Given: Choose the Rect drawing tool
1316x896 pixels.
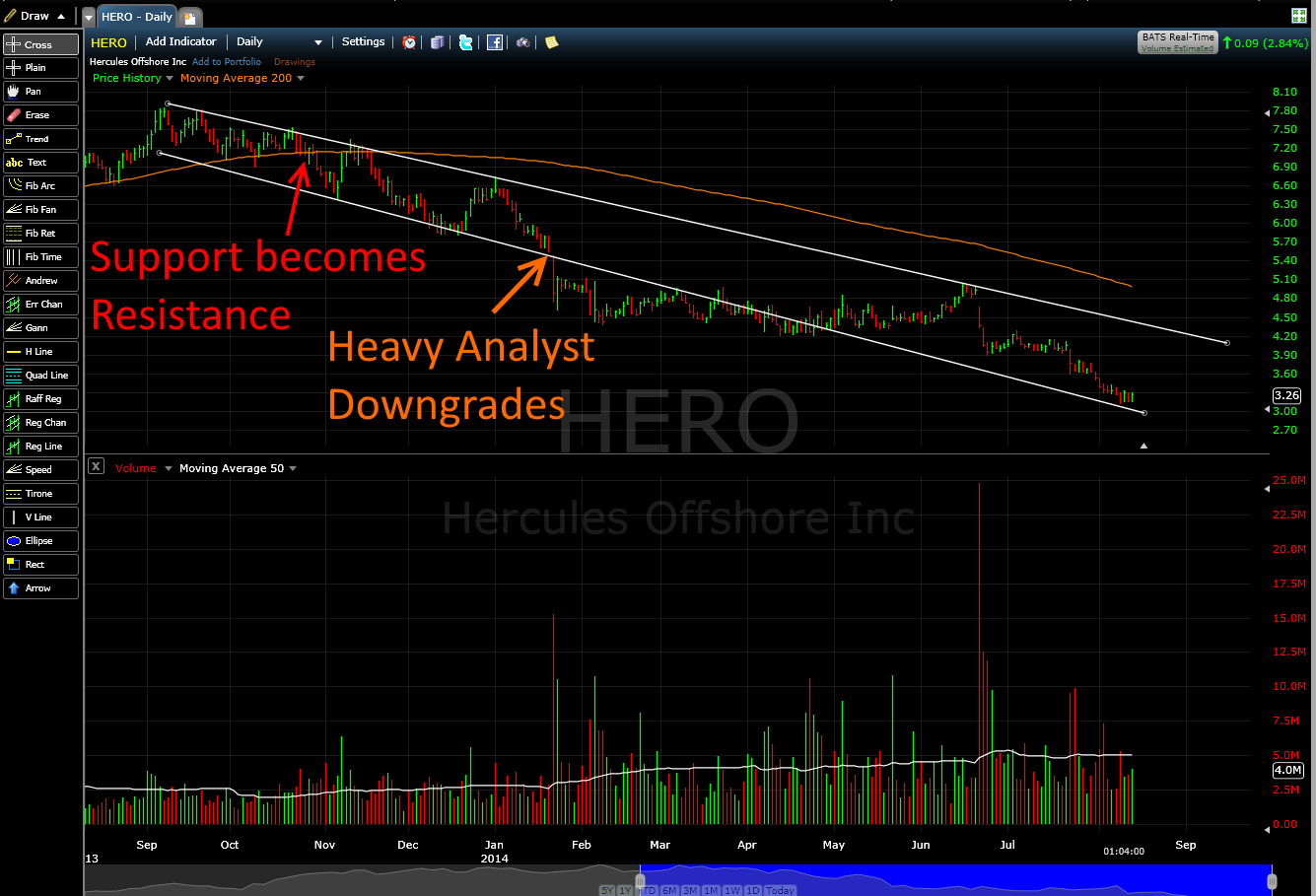Looking at the screenshot, I should pos(40,565).
